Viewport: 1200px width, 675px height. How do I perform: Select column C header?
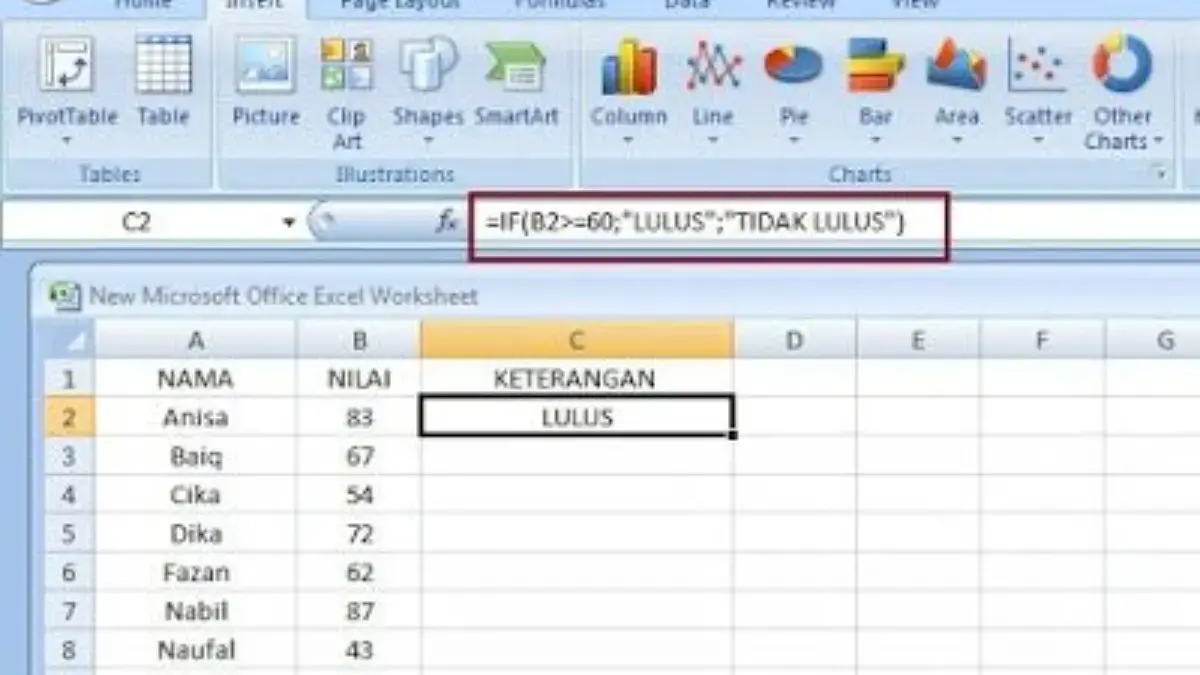click(577, 342)
